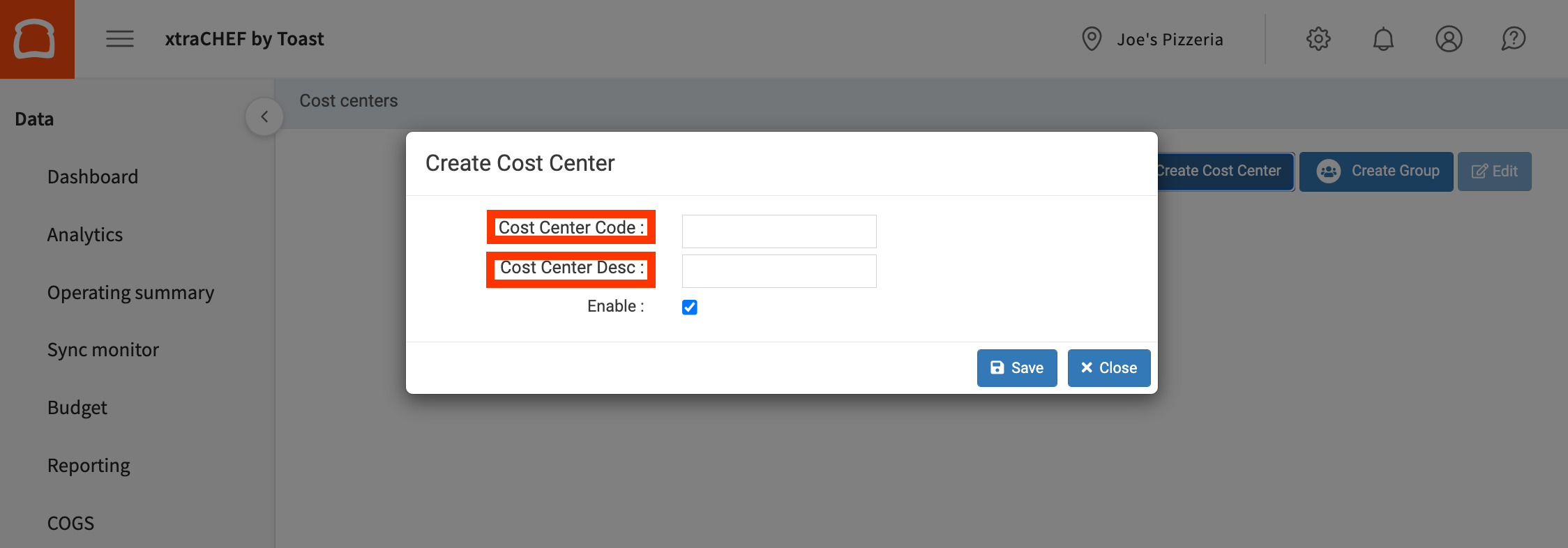Click the Create Group button
Screen dimensions: 1568x548
click(1376, 172)
